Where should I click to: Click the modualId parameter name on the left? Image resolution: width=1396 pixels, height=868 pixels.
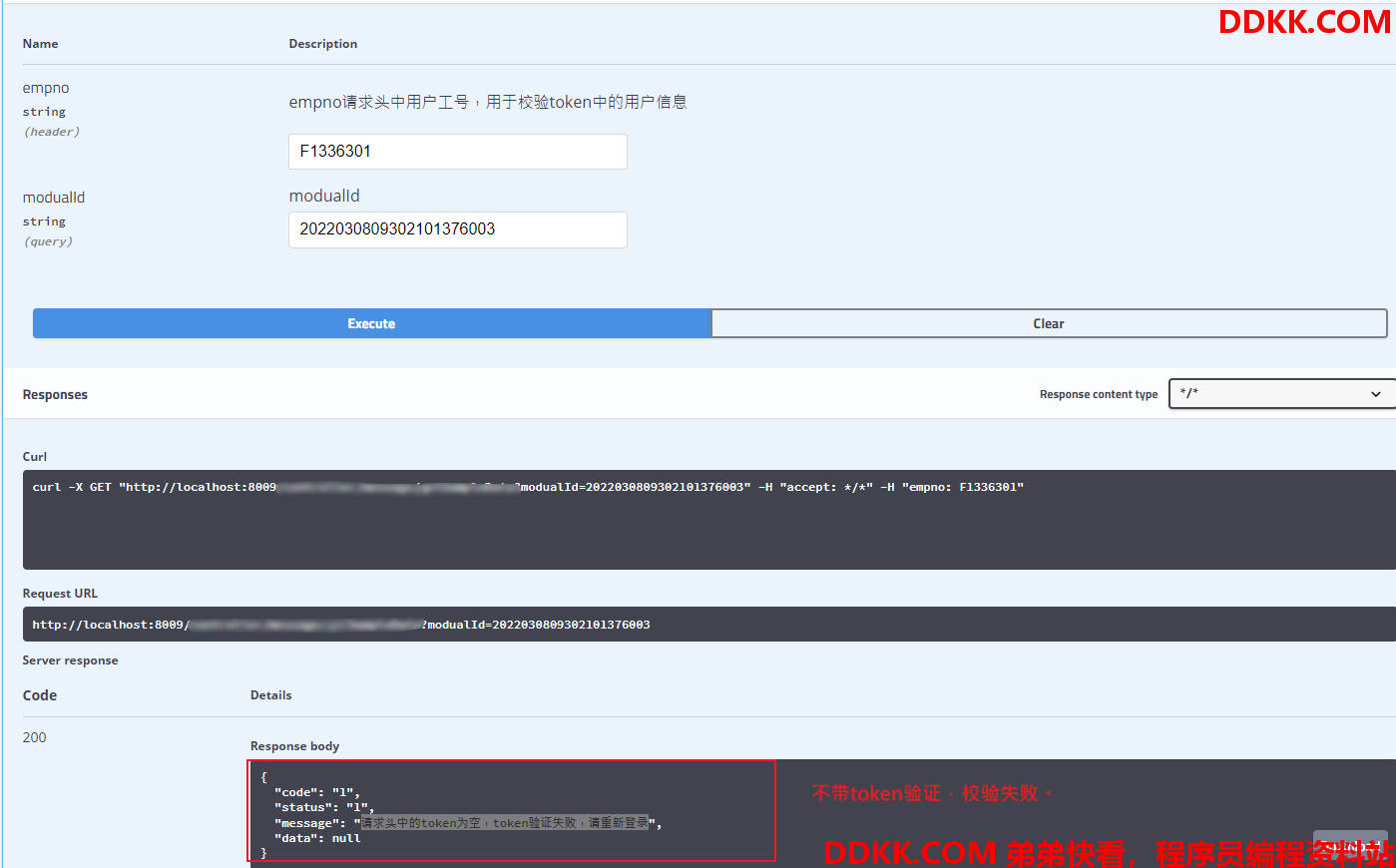click(x=54, y=198)
